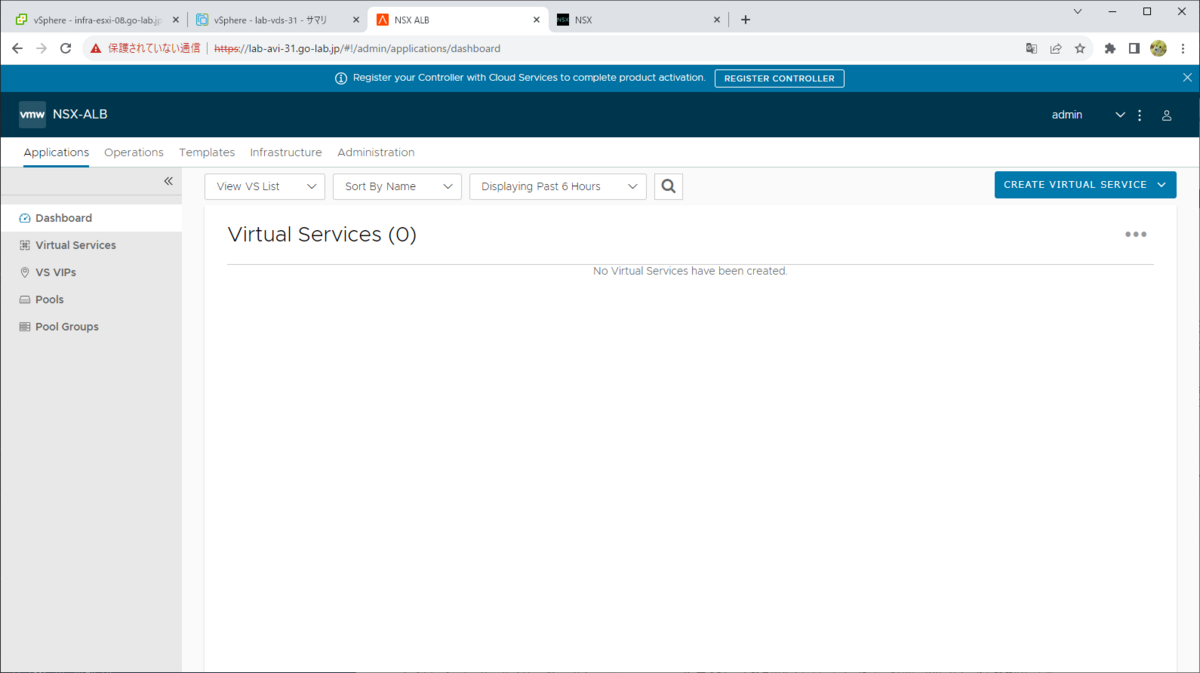The image size is (1200, 673).
Task: Click the info icon in registration banner
Action: tap(341, 78)
